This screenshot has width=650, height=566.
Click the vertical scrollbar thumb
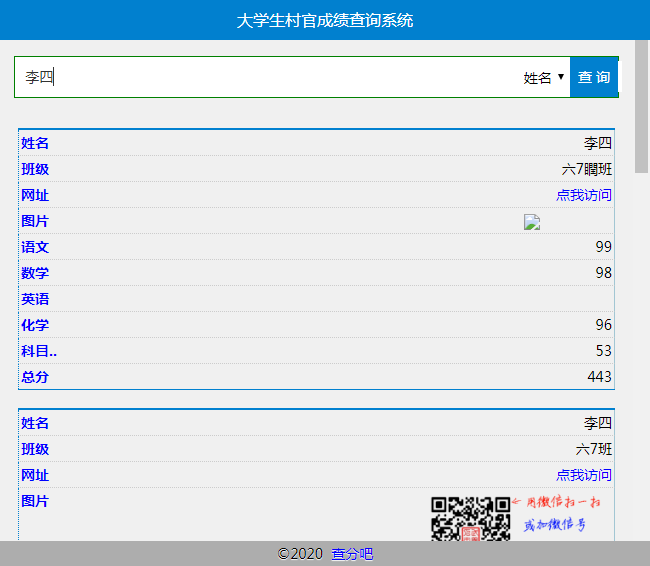pos(641,105)
